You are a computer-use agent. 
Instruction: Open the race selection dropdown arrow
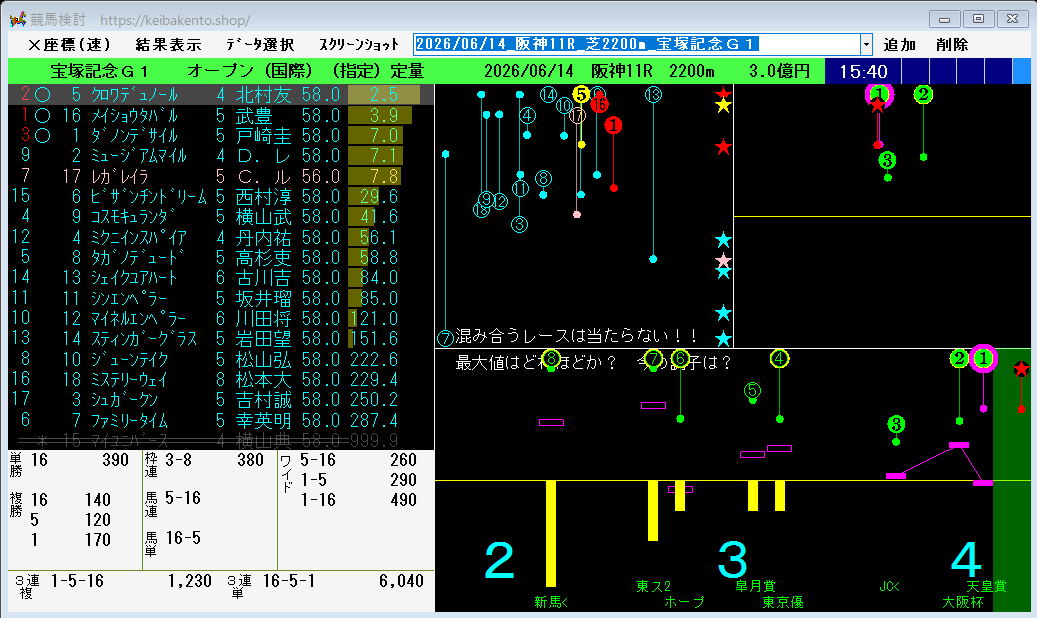click(x=866, y=45)
